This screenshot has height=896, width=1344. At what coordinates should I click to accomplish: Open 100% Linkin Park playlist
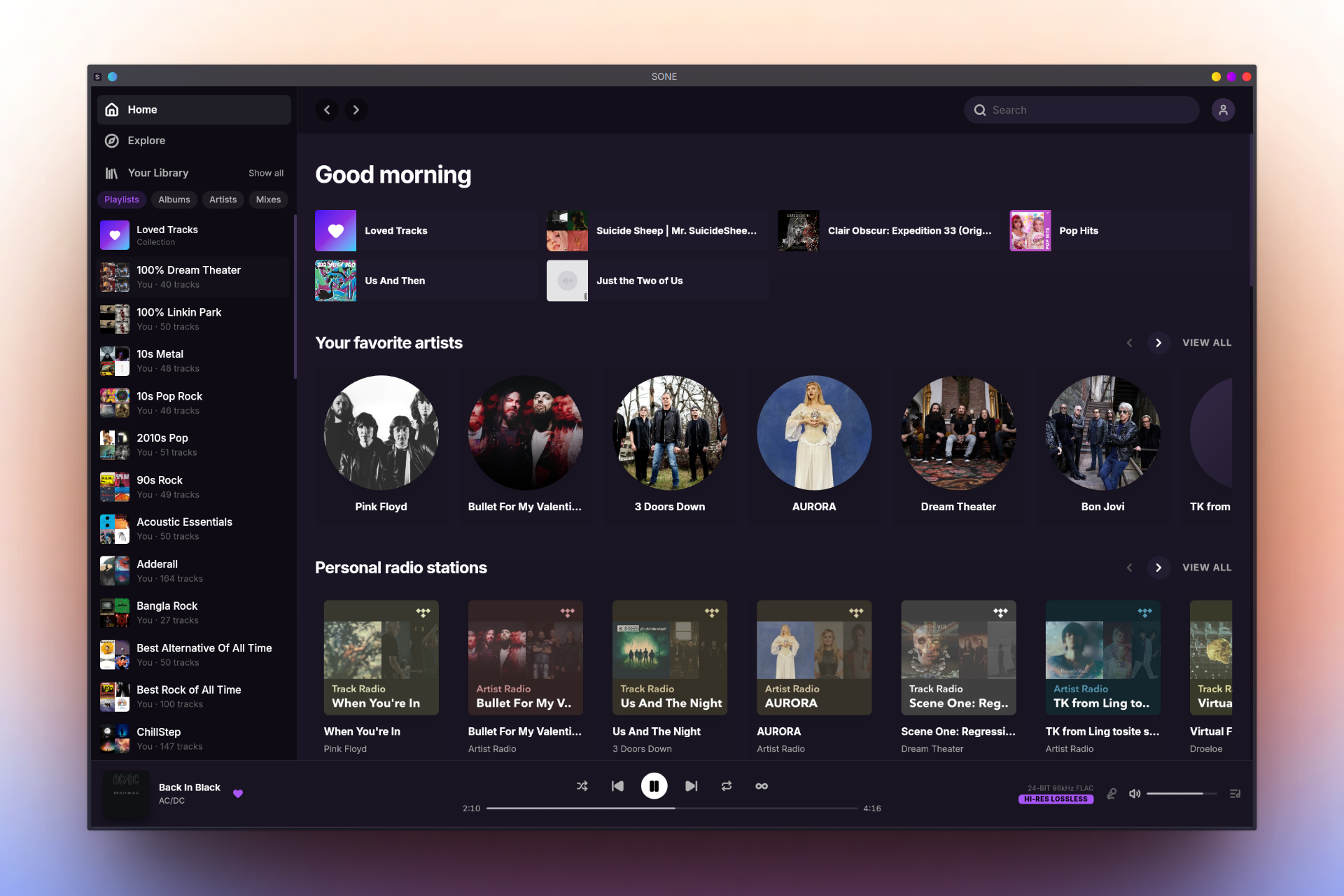(194, 319)
